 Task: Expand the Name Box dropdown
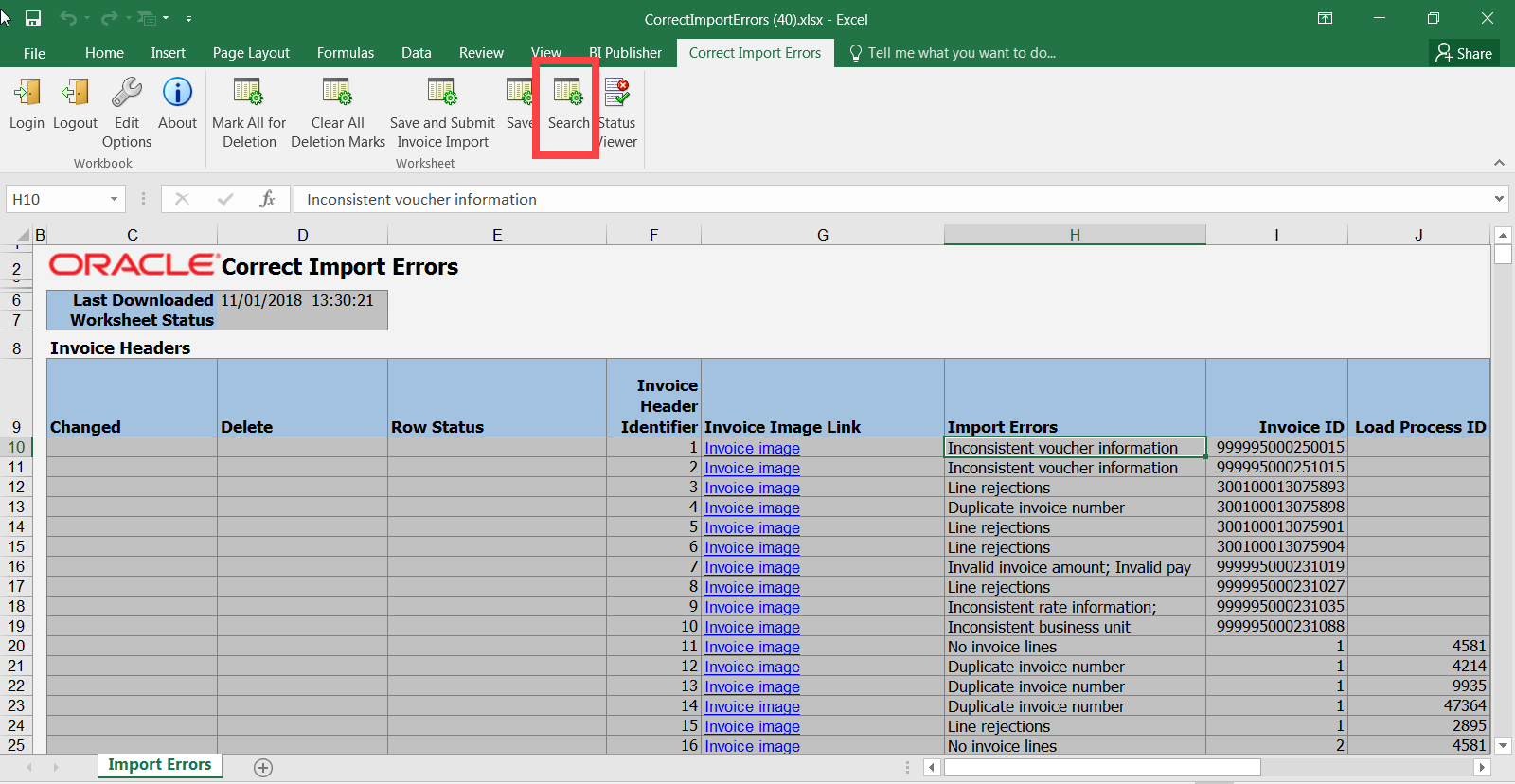click(114, 199)
